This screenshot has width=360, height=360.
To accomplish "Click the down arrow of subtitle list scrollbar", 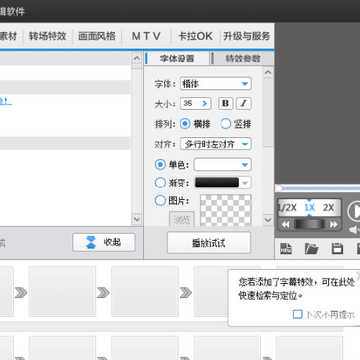I will (136, 219).
